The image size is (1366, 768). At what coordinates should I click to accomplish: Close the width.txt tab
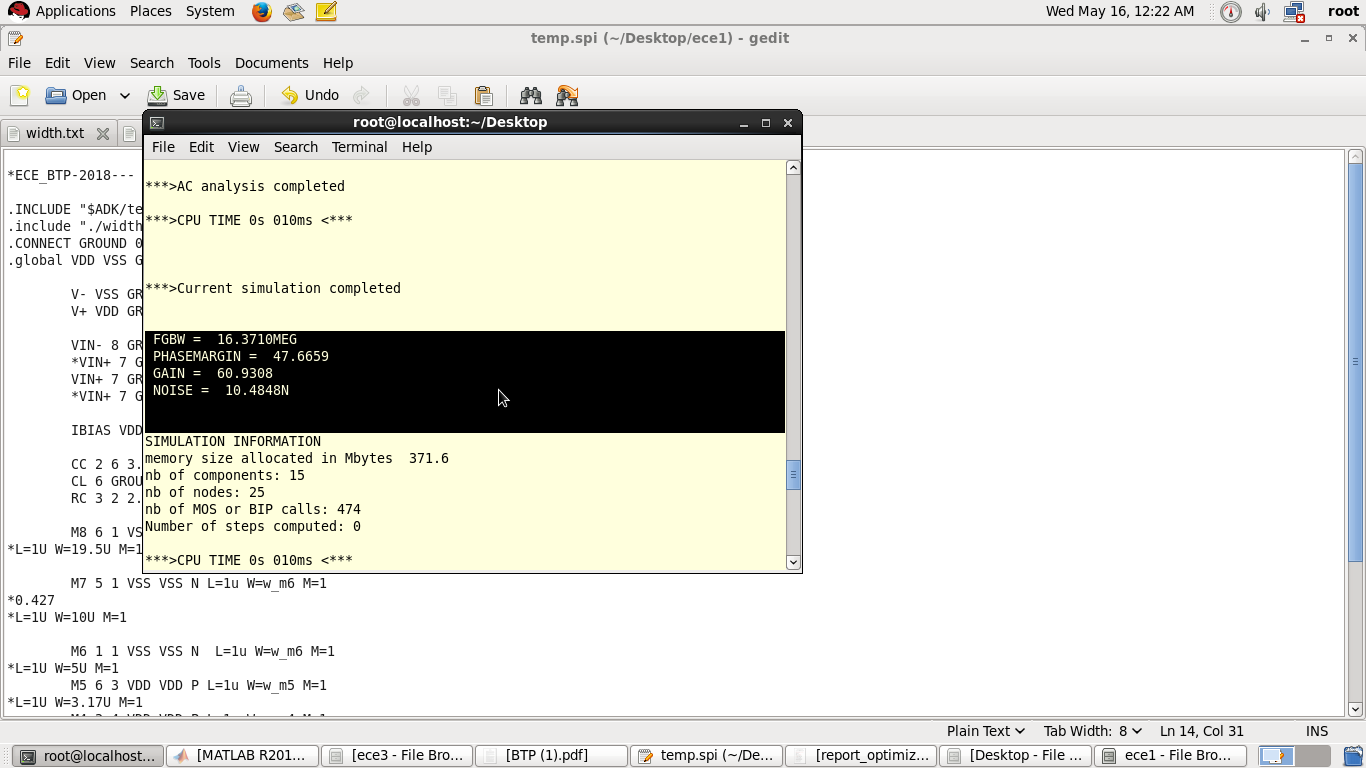pyautogui.click(x=102, y=133)
